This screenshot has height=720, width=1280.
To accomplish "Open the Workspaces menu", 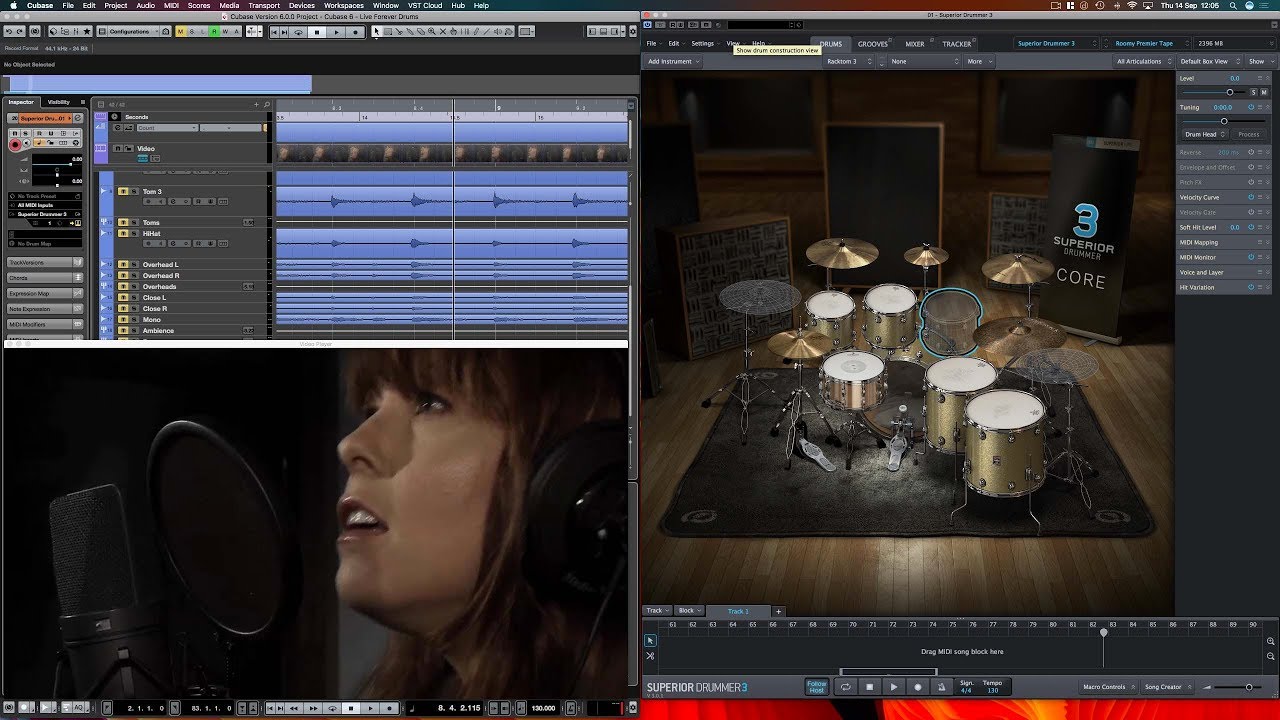I will click(x=344, y=5).
